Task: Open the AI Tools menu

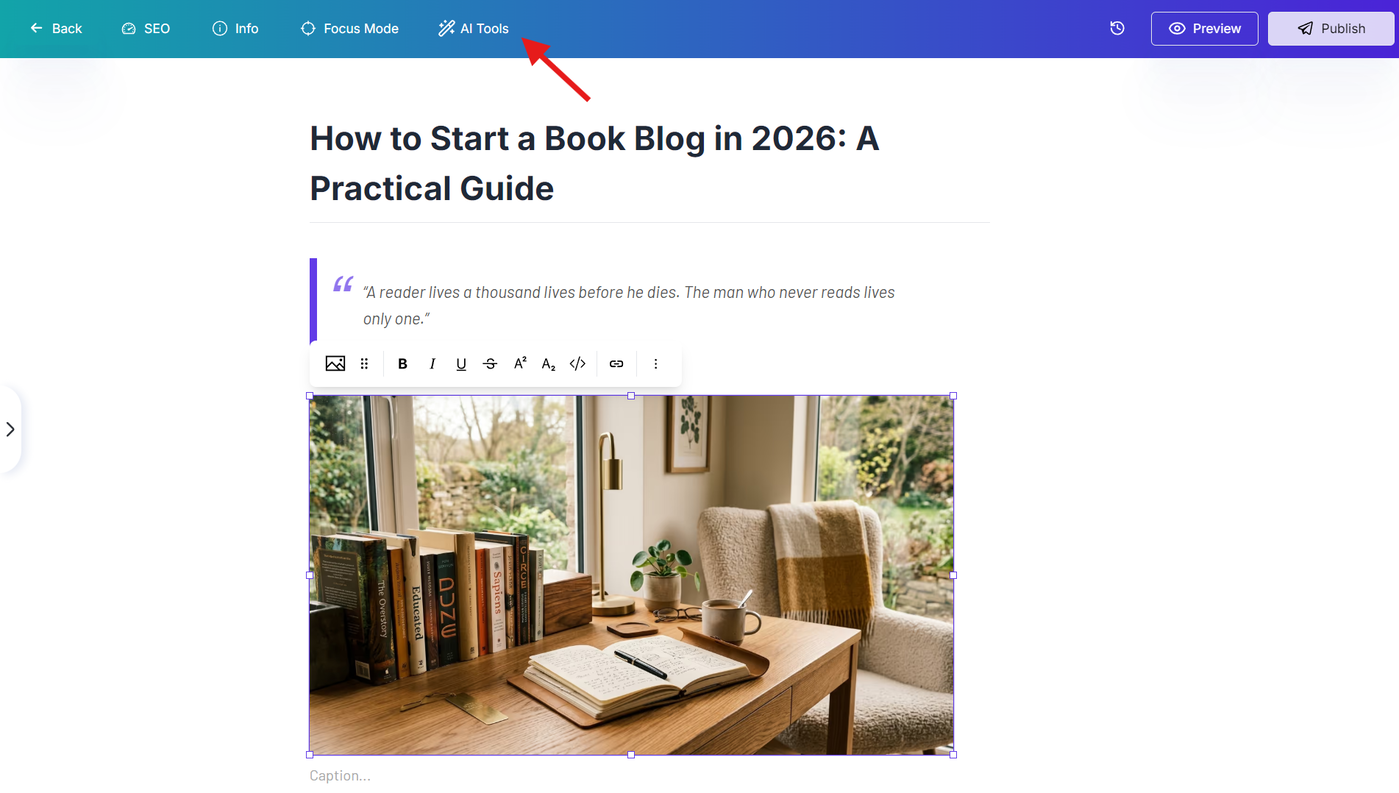Action: pyautogui.click(x=473, y=28)
